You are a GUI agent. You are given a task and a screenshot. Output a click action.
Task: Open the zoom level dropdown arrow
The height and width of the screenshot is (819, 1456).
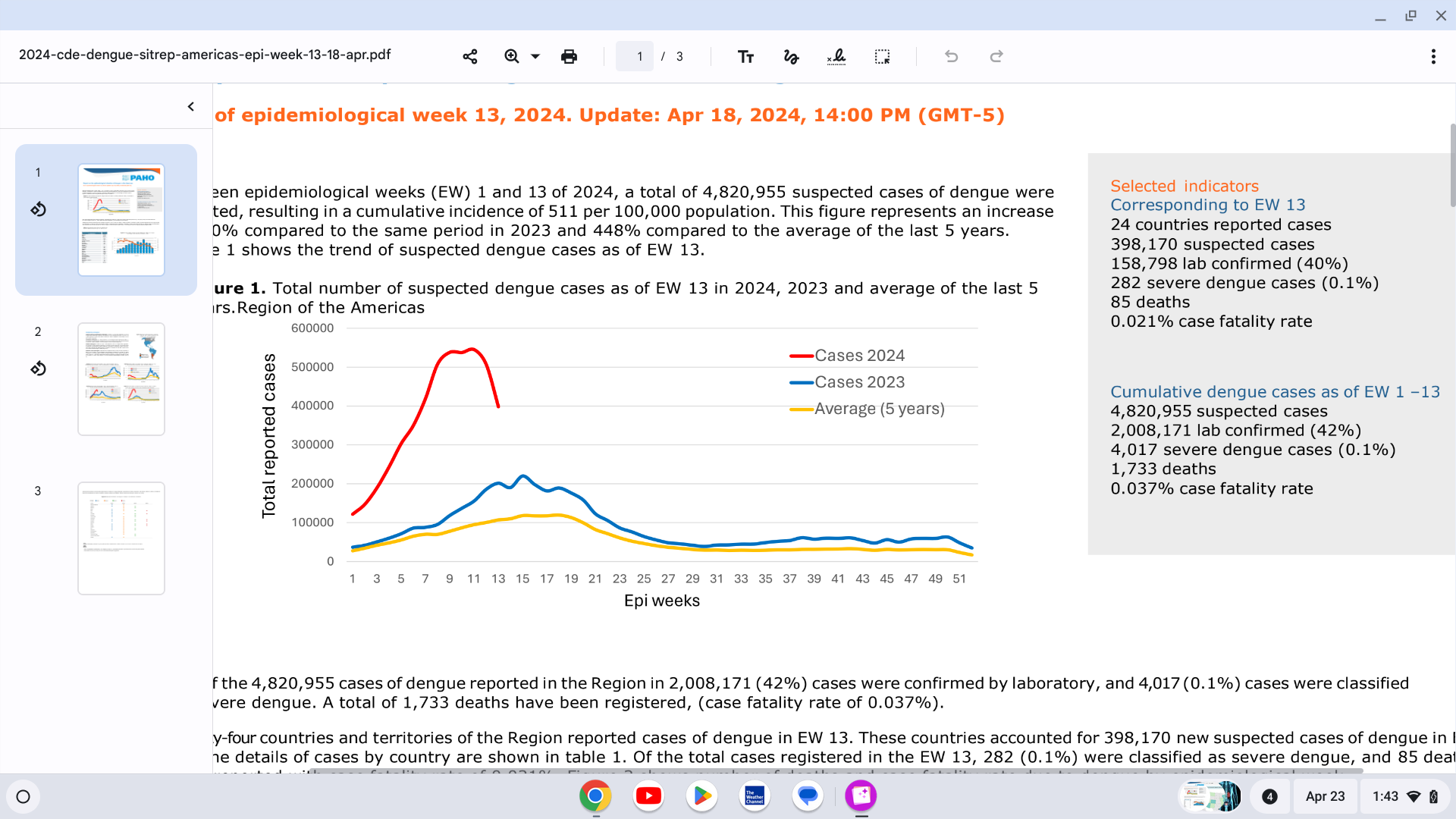tap(535, 56)
